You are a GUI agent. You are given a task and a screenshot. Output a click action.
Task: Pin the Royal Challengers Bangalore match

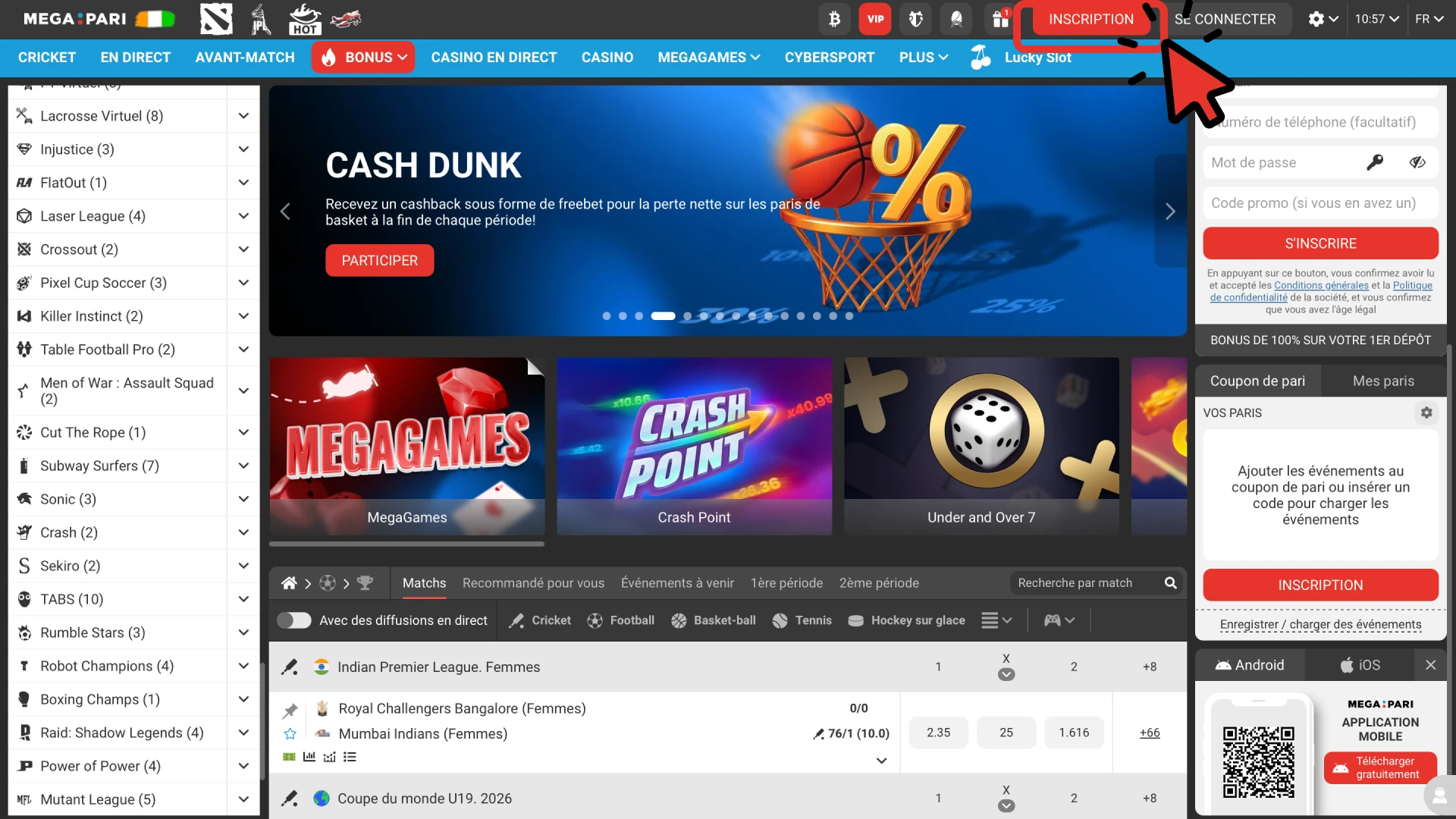[x=290, y=711]
